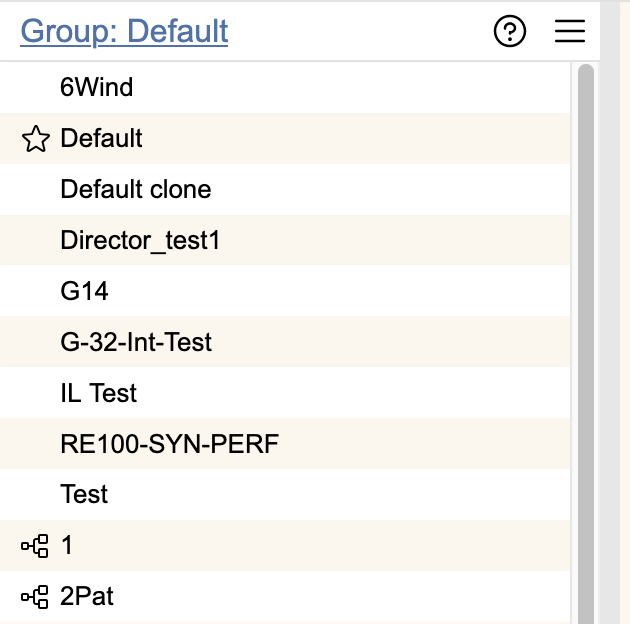Select the 2Pat cluster entry

pos(285,596)
